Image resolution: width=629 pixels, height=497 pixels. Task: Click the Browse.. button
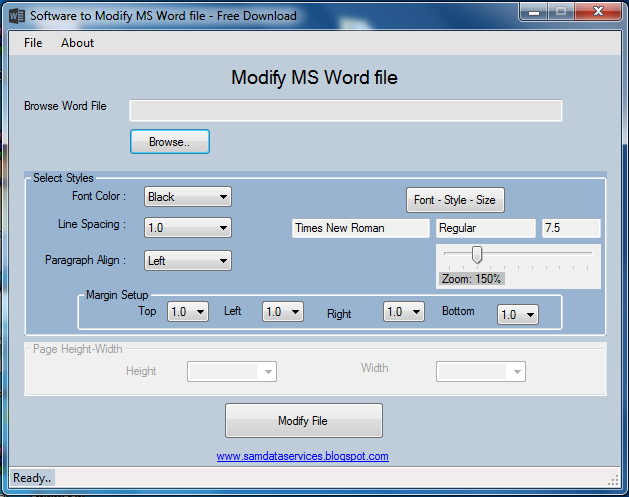tap(170, 142)
